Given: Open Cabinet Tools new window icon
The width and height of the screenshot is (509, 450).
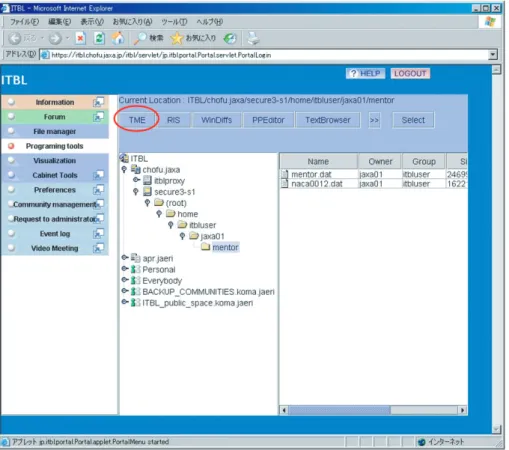Looking at the screenshot, I should point(98,175).
